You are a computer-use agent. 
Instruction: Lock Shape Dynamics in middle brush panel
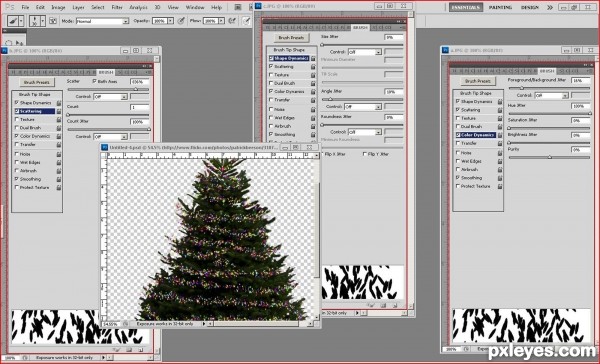coord(313,58)
